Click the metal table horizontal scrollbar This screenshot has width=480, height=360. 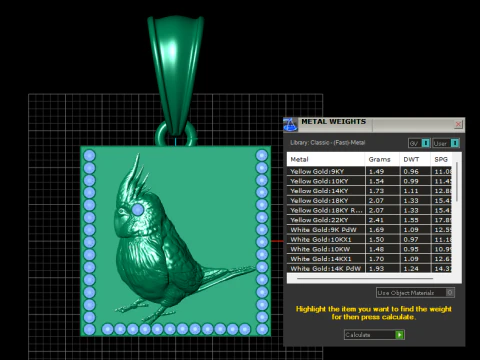coord(365,278)
